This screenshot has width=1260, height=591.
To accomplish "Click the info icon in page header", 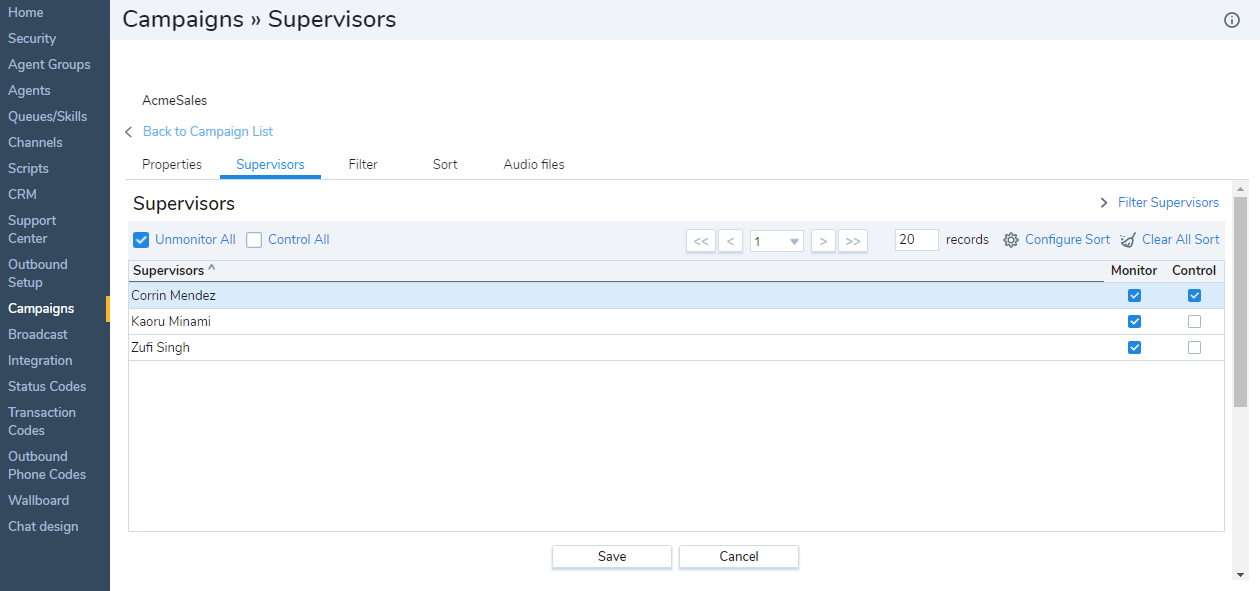I will [1232, 20].
